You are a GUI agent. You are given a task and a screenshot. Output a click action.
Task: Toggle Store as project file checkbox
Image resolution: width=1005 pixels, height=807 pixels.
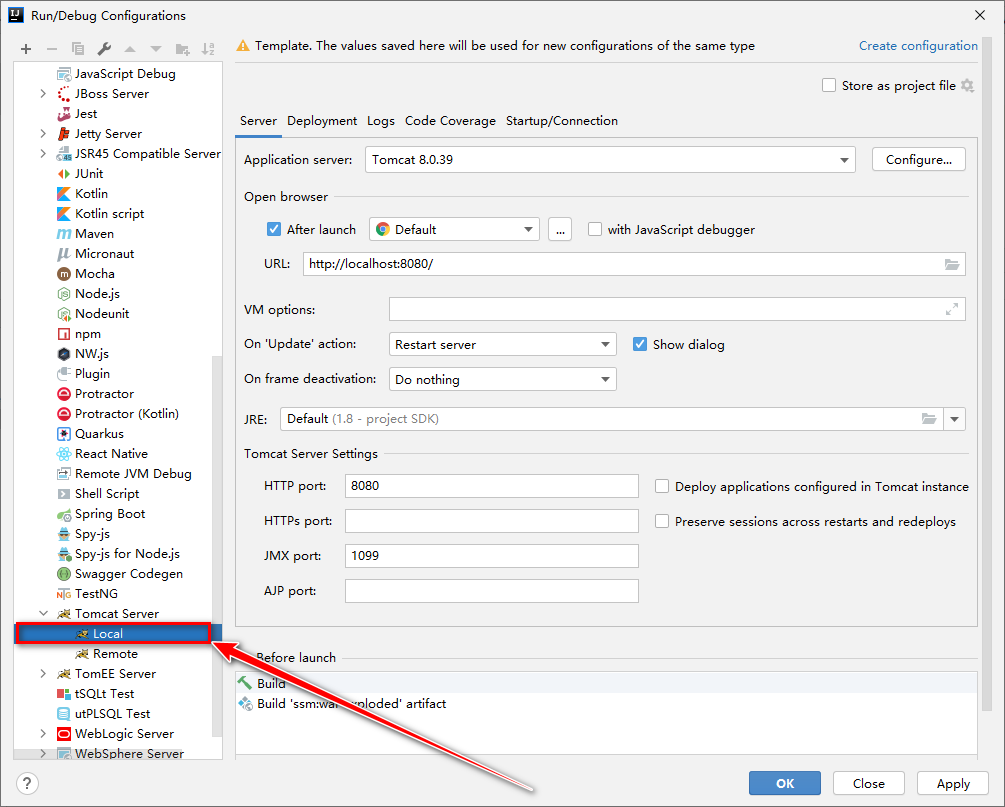tap(829, 85)
